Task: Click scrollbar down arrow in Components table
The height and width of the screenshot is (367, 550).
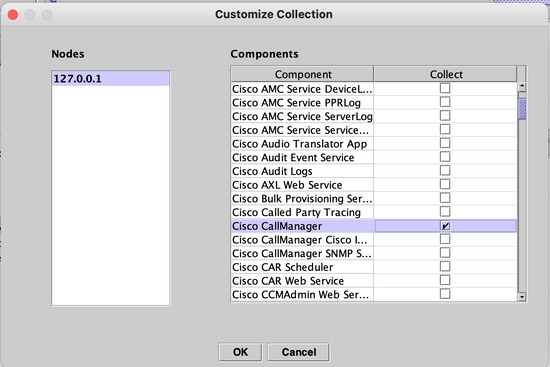Action: pyautogui.click(x=522, y=297)
